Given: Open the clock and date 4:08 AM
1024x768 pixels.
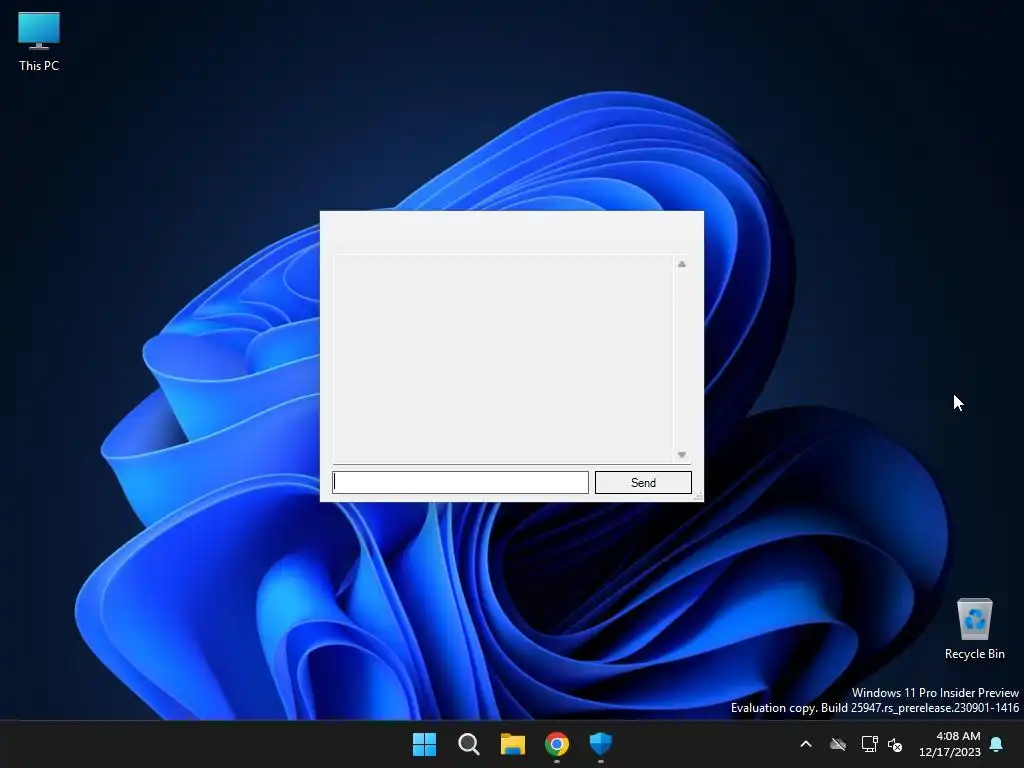Looking at the screenshot, I should click(950, 744).
